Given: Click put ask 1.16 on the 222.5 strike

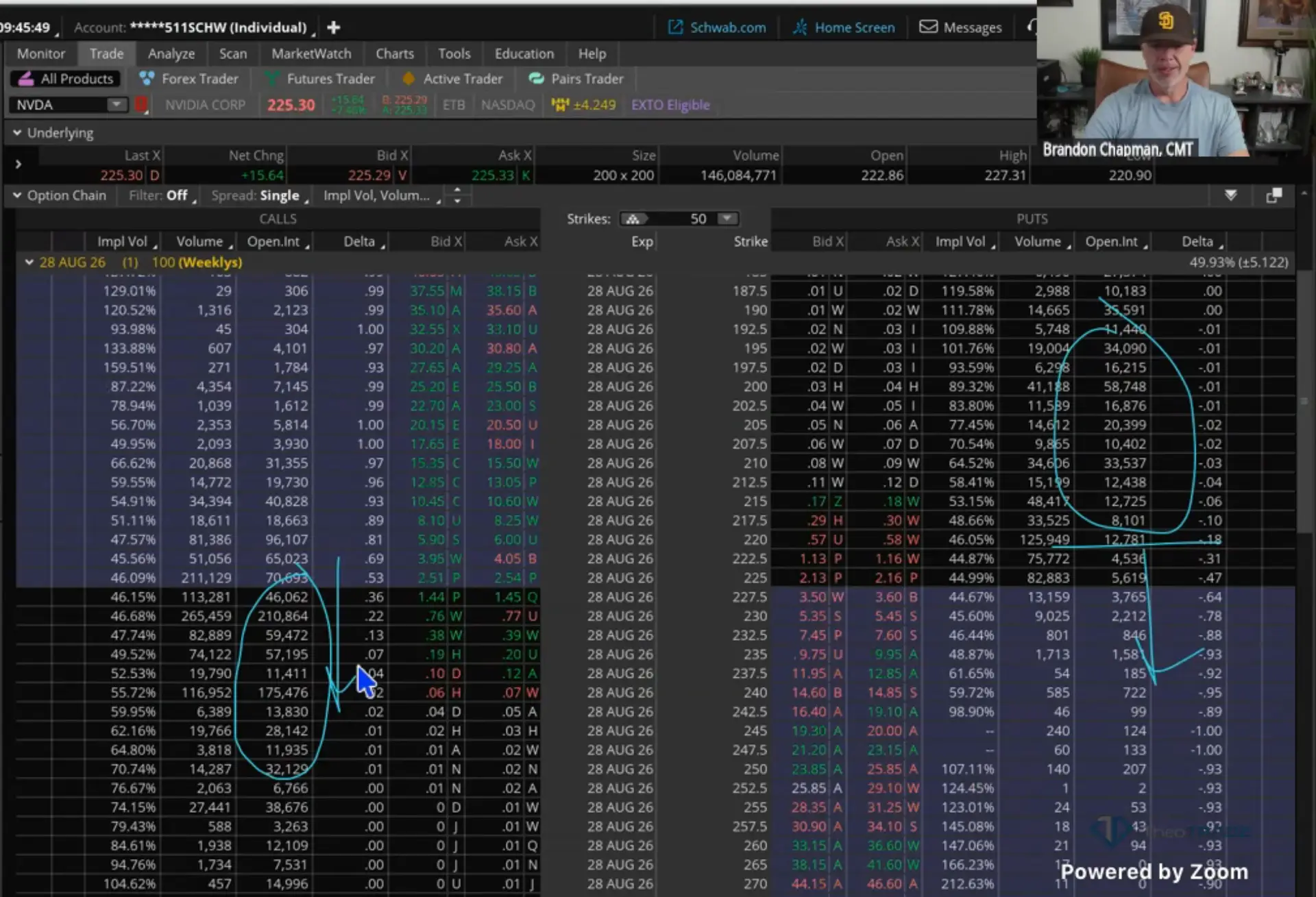Looking at the screenshot, I should point(888,558).
